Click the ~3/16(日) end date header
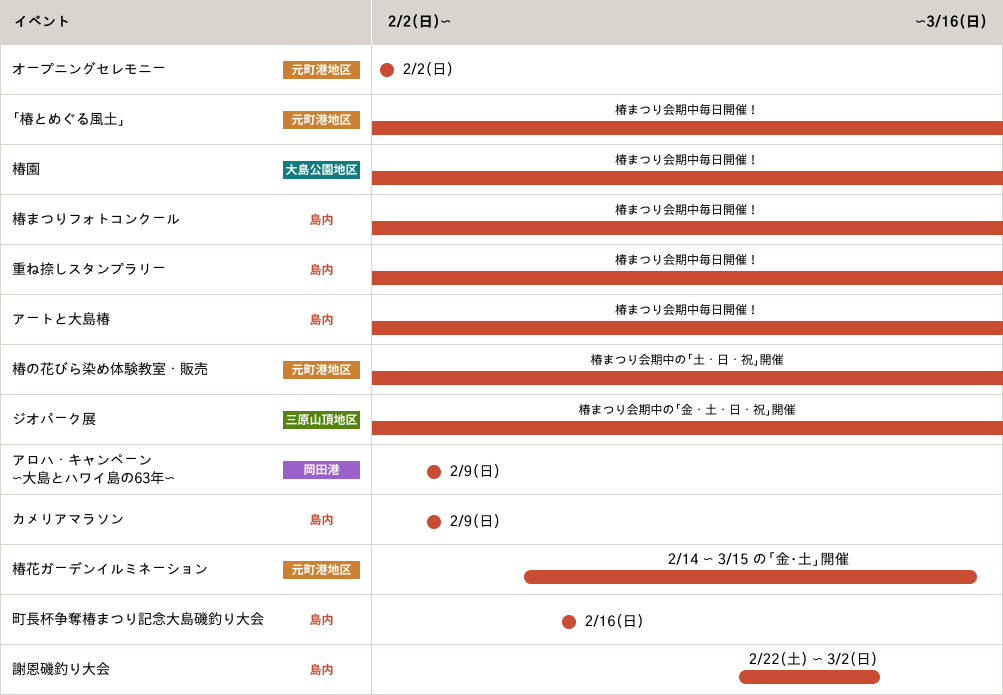 point(951,21)
